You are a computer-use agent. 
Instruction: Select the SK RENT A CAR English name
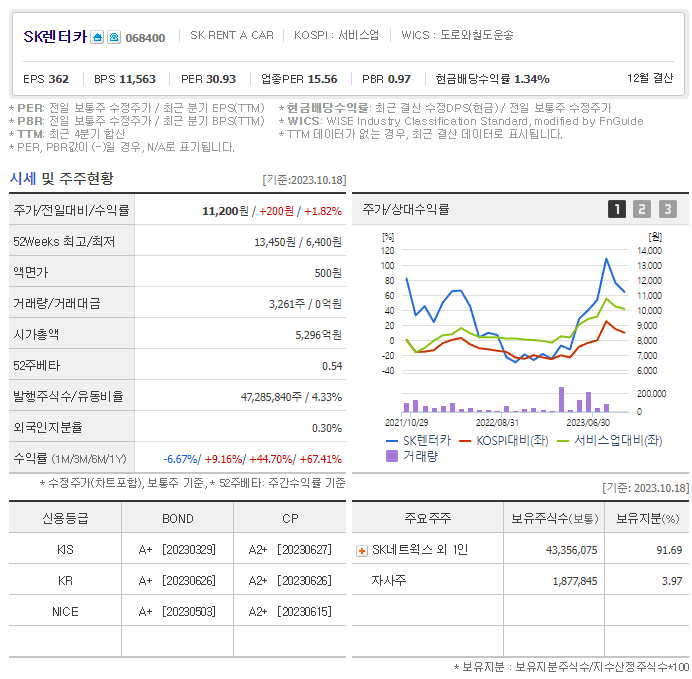pyautogui.click(x=232, y=35)
